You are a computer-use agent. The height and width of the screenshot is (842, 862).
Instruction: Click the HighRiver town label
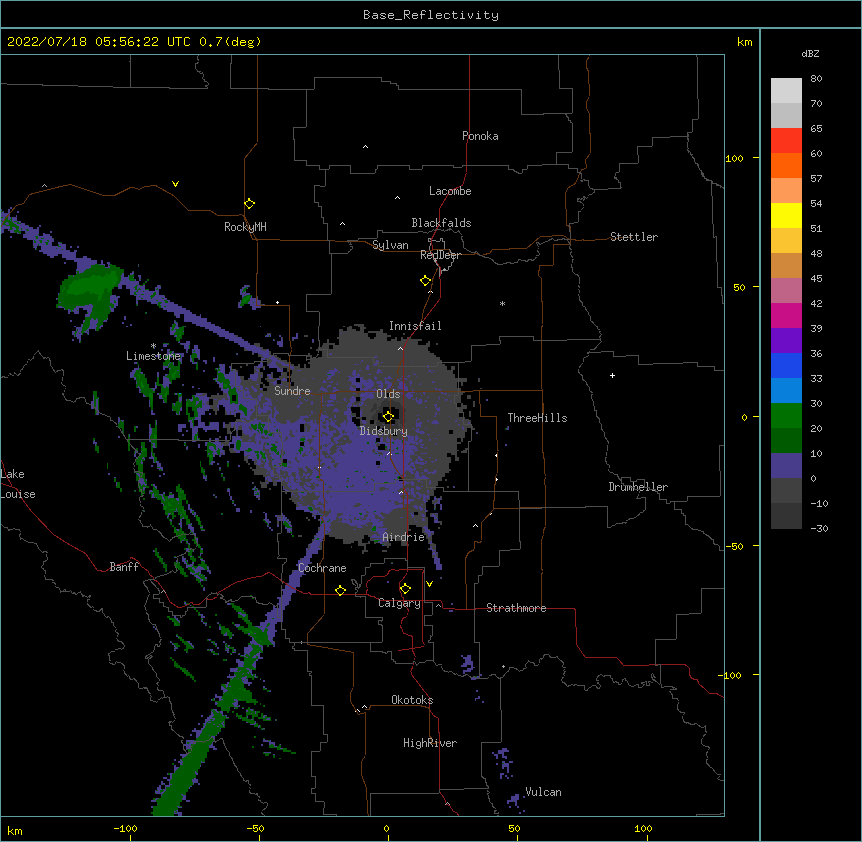(x=430, y=743)
